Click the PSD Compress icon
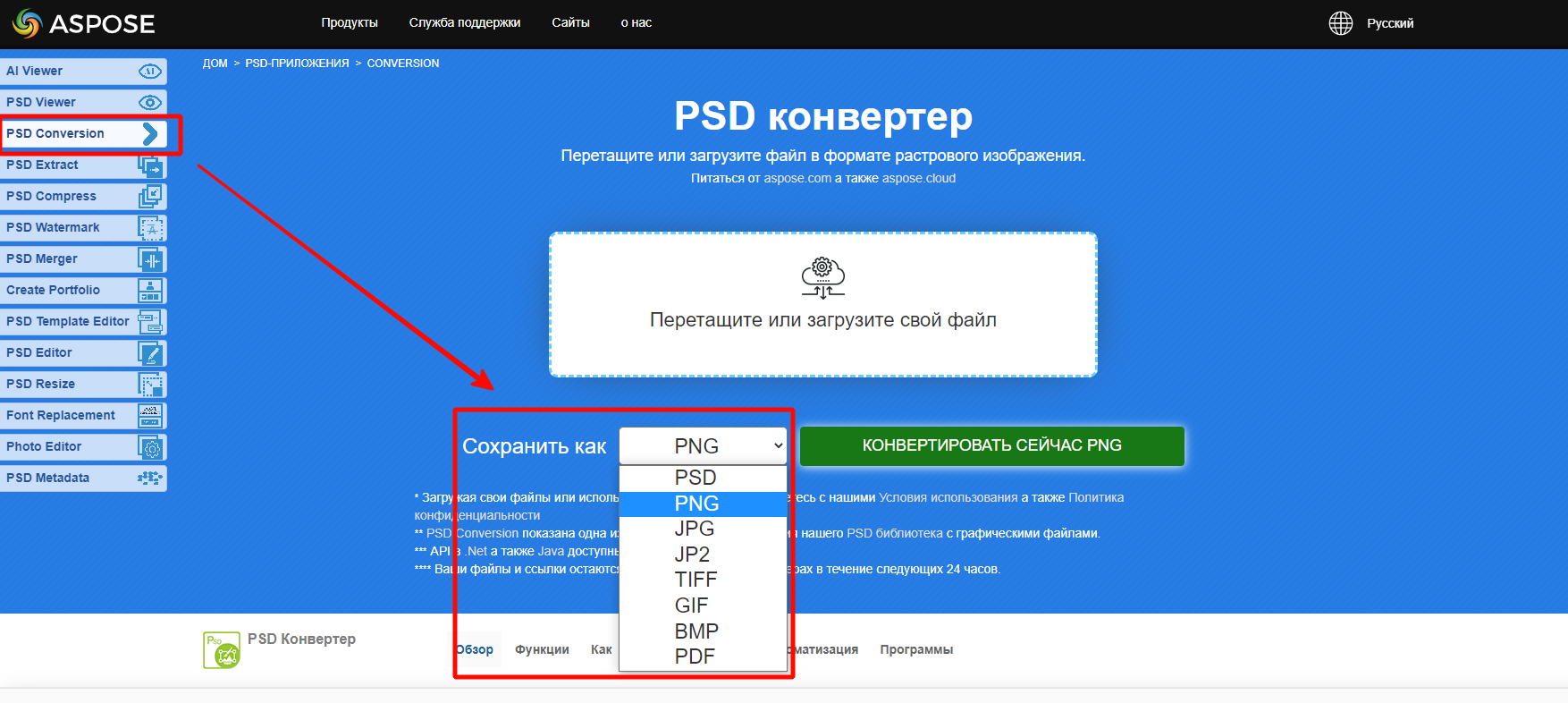The width and height of the screenshot is (1568, 703). click(150, 197)
